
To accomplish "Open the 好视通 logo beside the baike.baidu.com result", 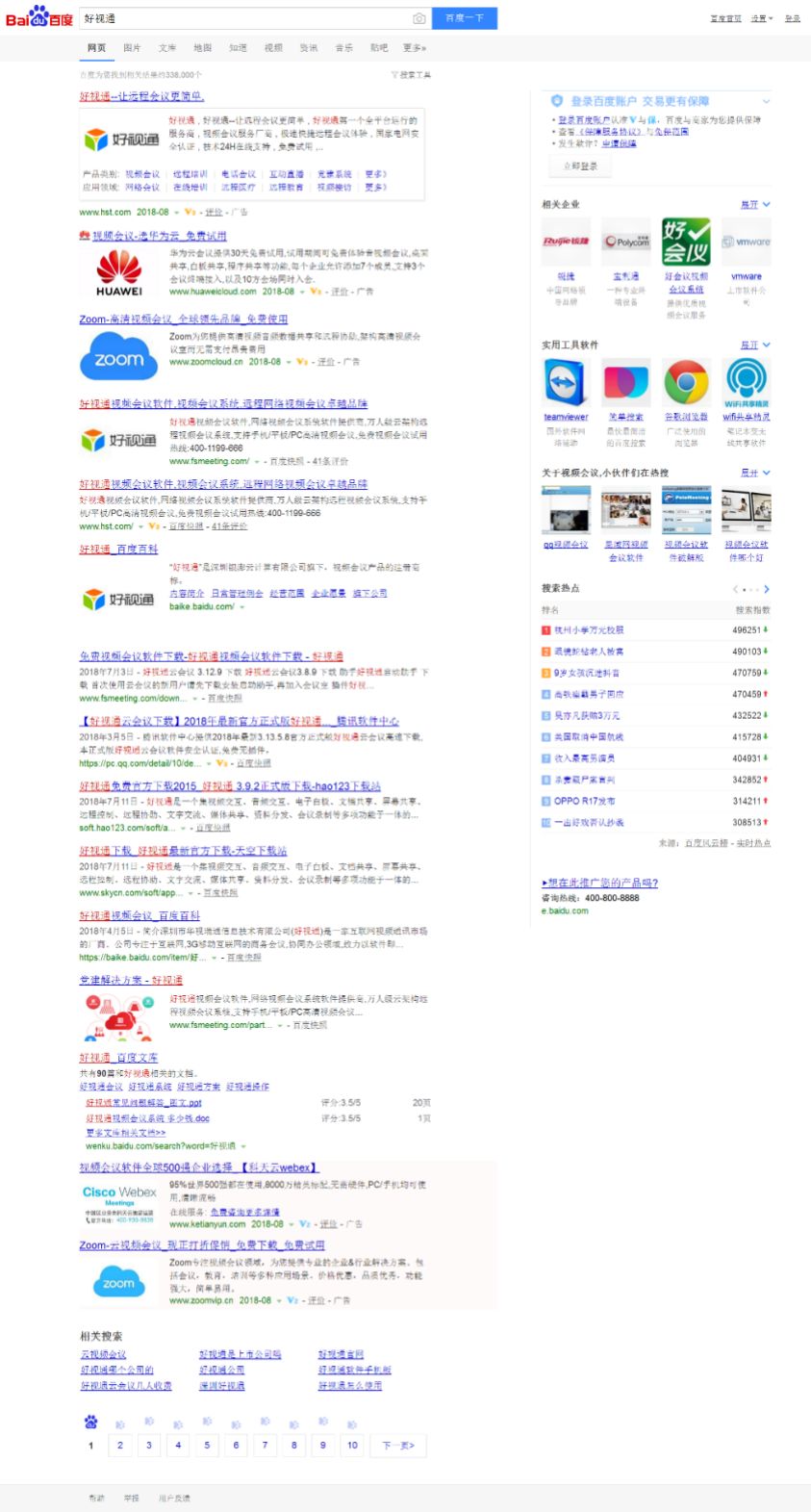I will (x=118, y=600).
